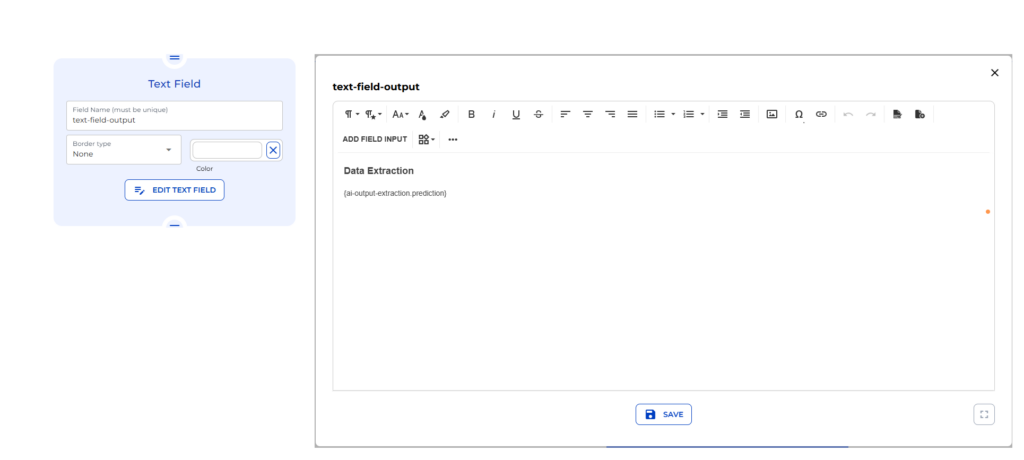The height and width of the screenshot is (460, 1024).
Task: Click EDIT TEXT FIELD button
Action: click(174, 190)
